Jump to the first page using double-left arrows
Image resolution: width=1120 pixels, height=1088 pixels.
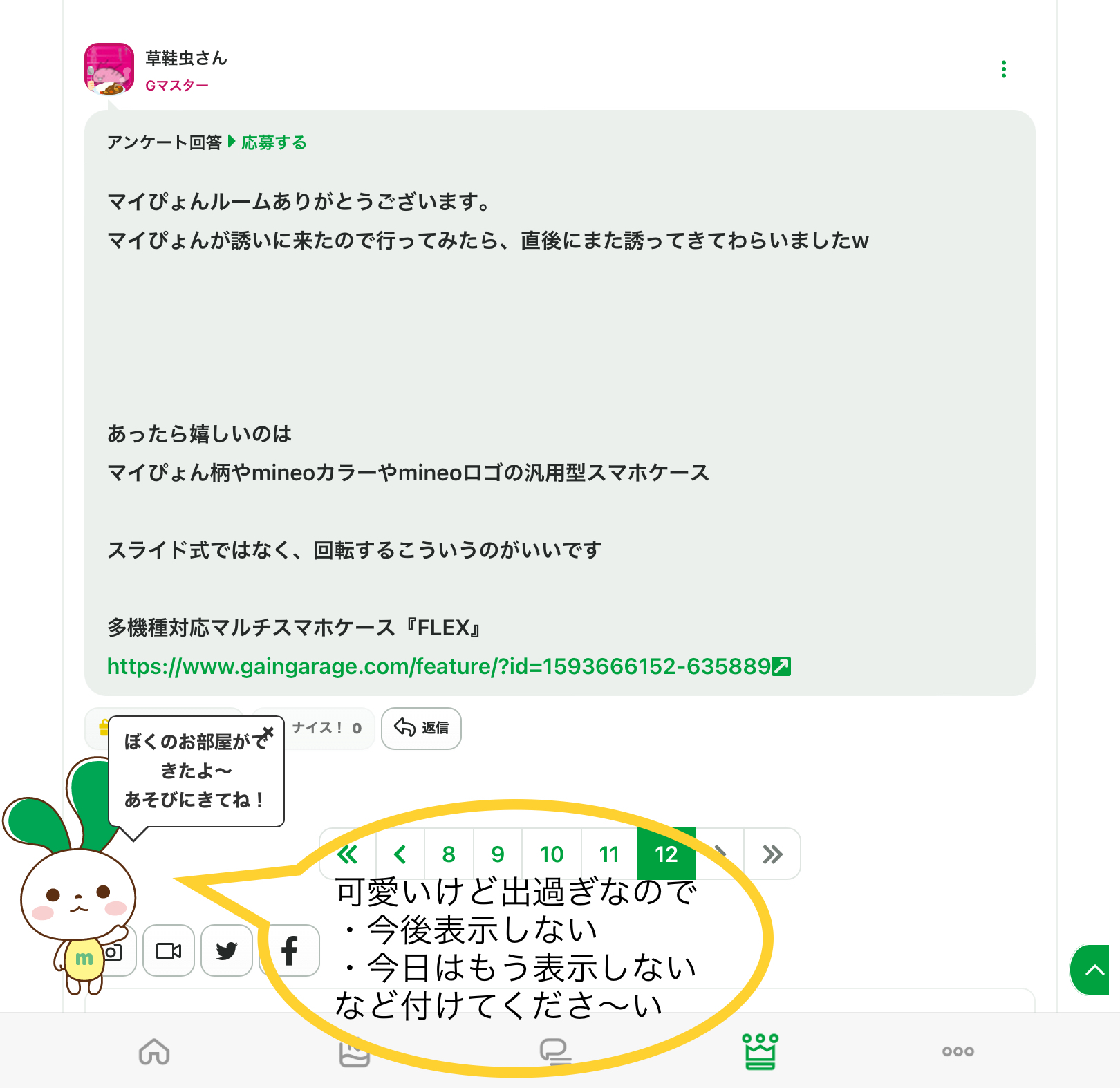point(348,854)
